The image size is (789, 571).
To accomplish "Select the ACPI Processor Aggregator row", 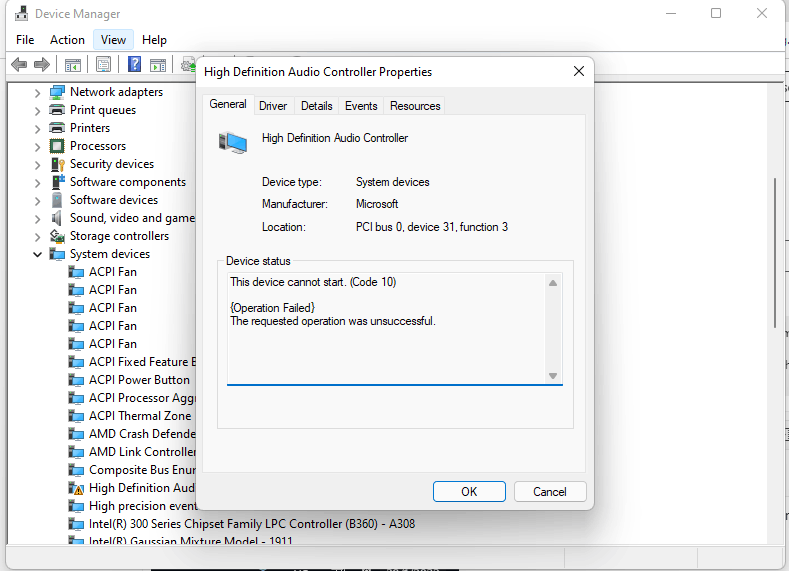I will coord(142,398).
